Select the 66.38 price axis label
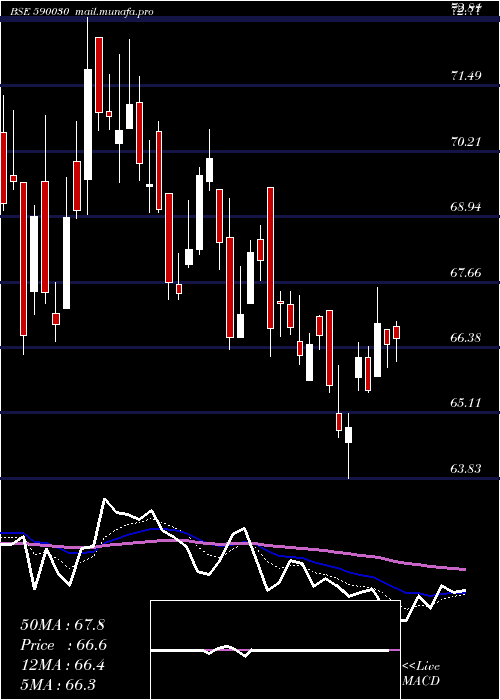The image size is (500, 700). (466, 338)
